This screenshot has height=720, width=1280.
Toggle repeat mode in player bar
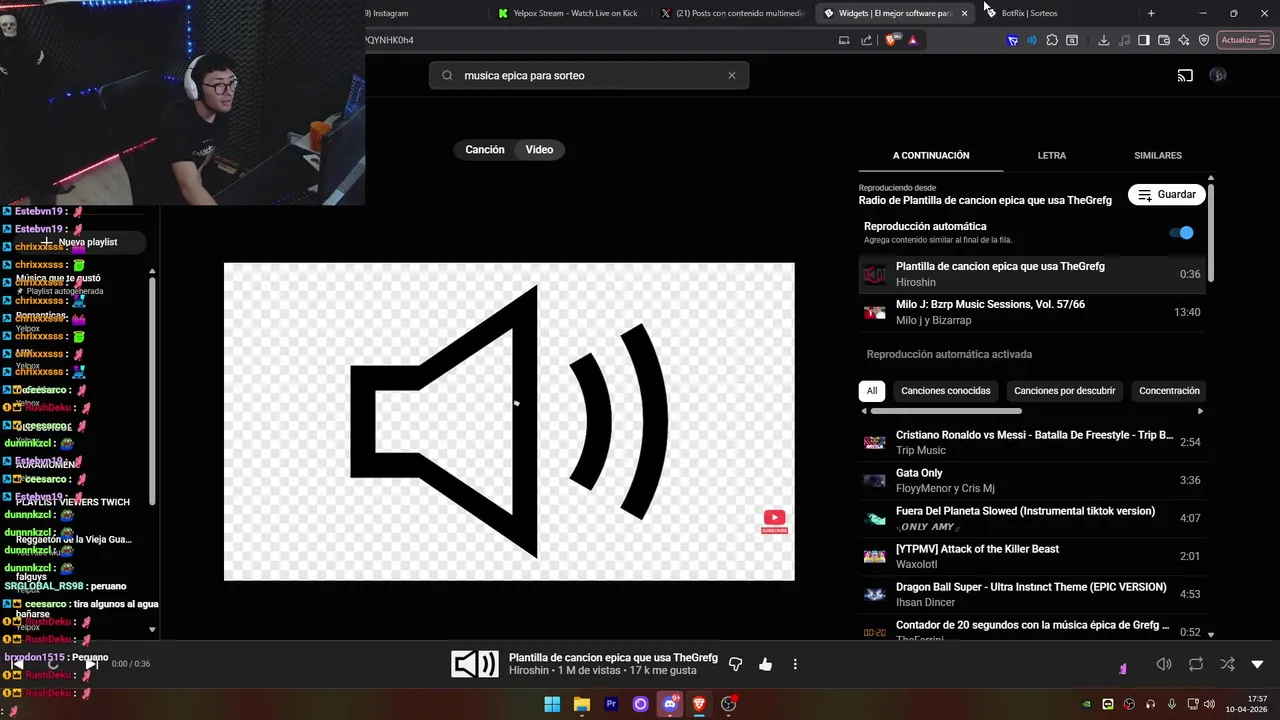pos(1196,664)
